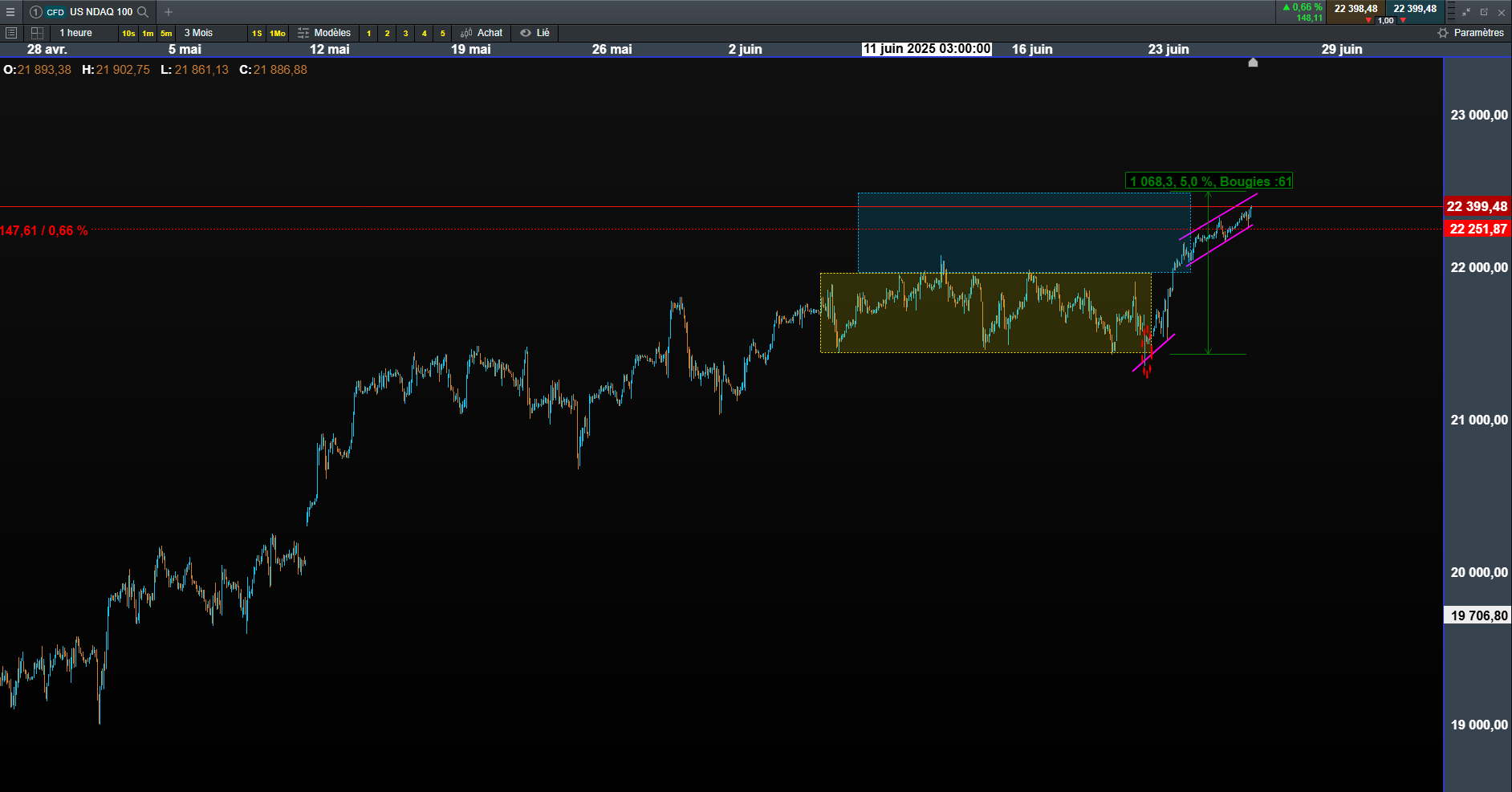Open the Modèles menu
The width and height of the screenshot is (1512, 792).
pyautogui.click(x=332, y=33)
